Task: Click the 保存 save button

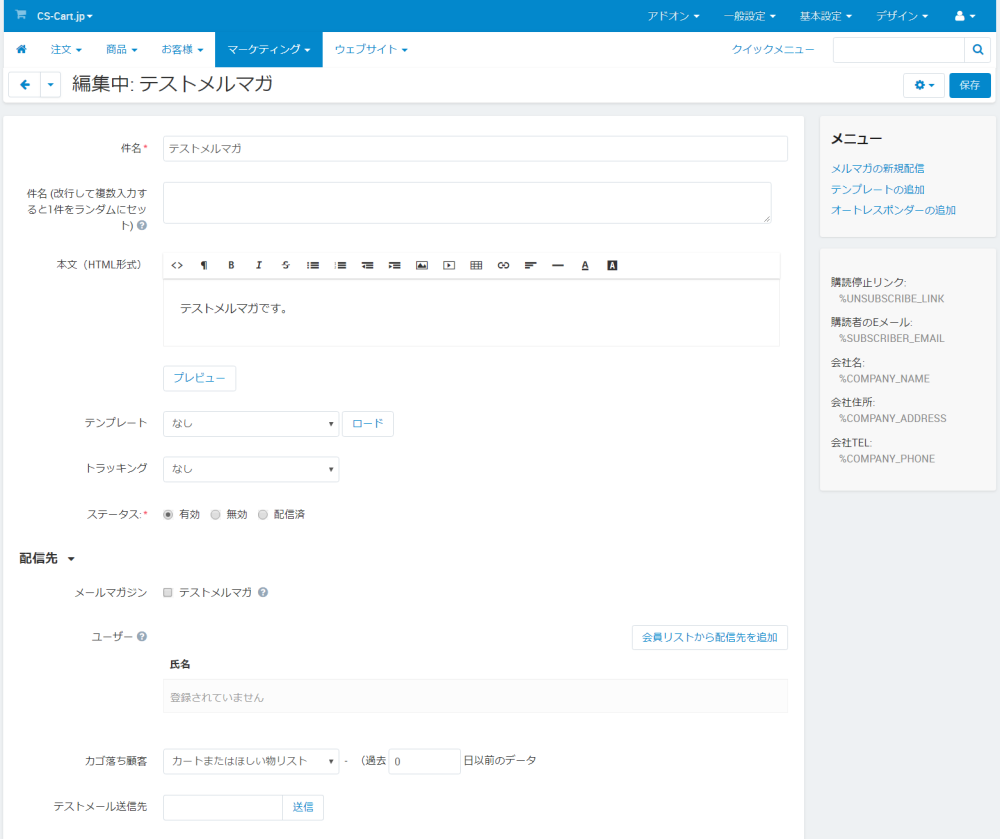Action: point(969,85)
